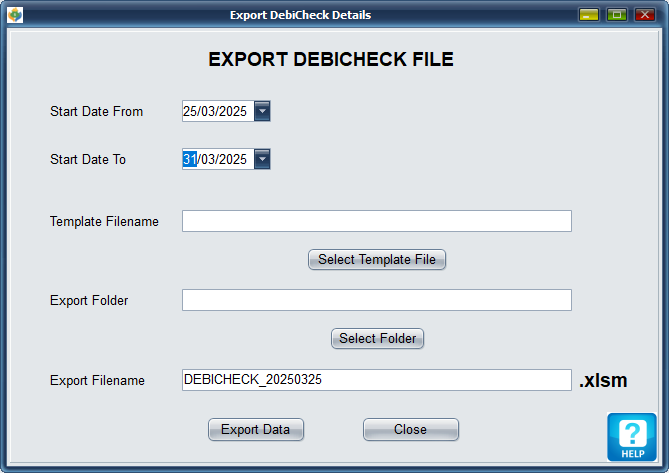Click the .xlsm extension label
This screenshot has height=473, width=669.
coord(603,380)
